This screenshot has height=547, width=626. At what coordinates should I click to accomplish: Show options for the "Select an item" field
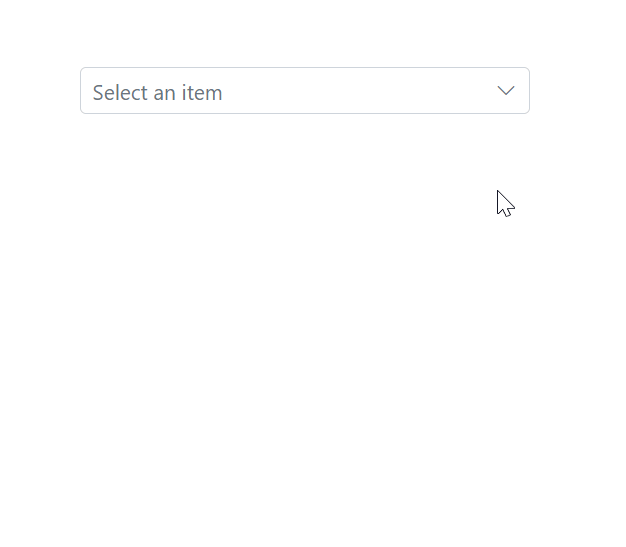304,91
